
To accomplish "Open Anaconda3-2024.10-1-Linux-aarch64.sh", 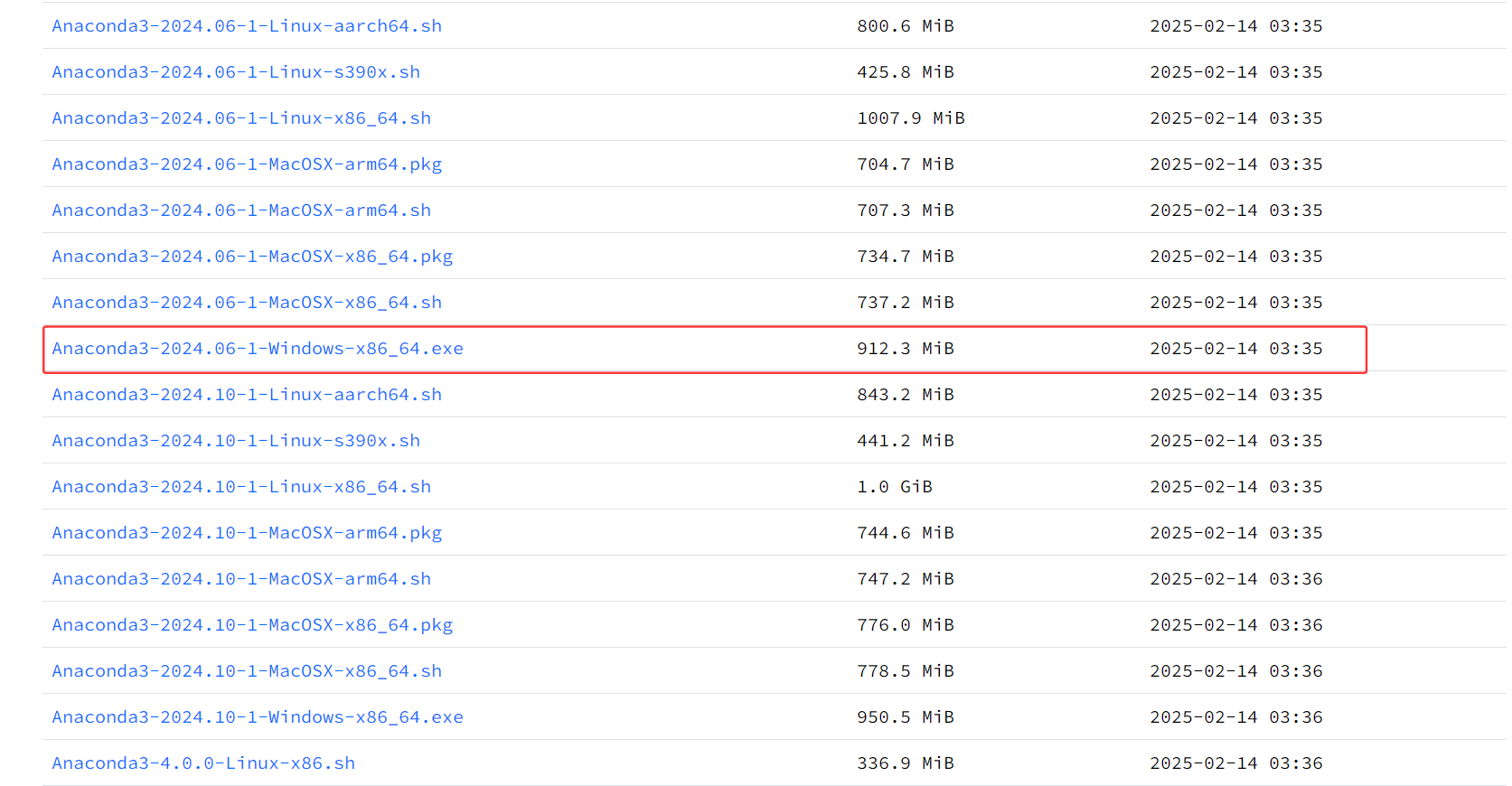I will tap(247, 395).
